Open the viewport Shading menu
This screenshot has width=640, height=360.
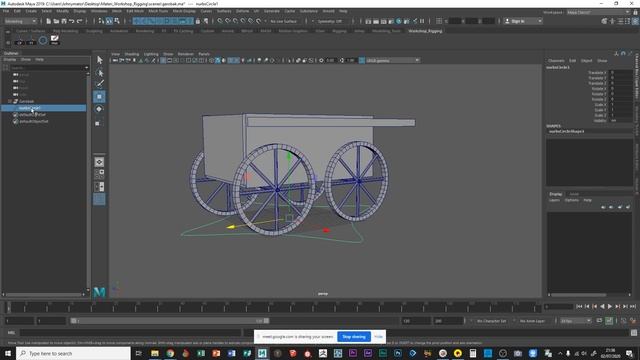[132, 54]
